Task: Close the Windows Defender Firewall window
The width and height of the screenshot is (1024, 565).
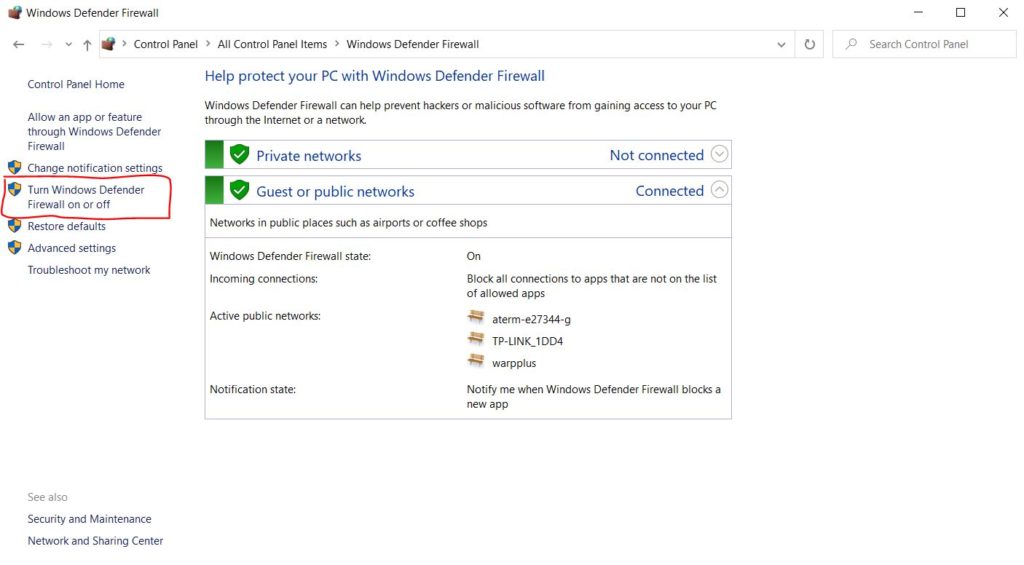Action: click(1003, 12)
